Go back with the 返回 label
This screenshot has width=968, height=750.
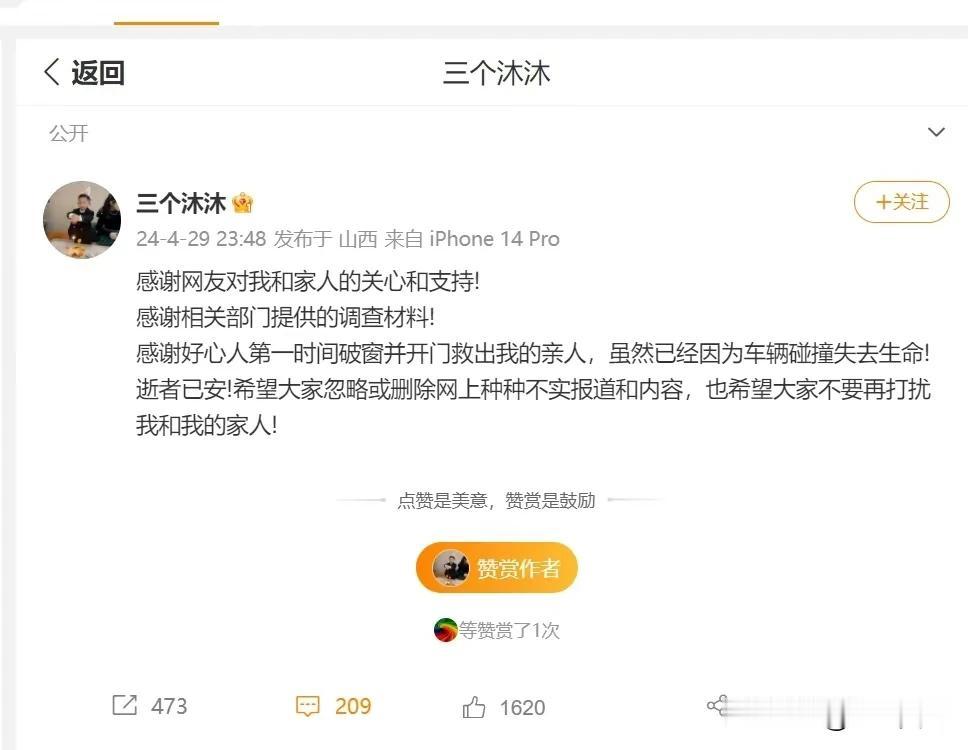point(98,73)
